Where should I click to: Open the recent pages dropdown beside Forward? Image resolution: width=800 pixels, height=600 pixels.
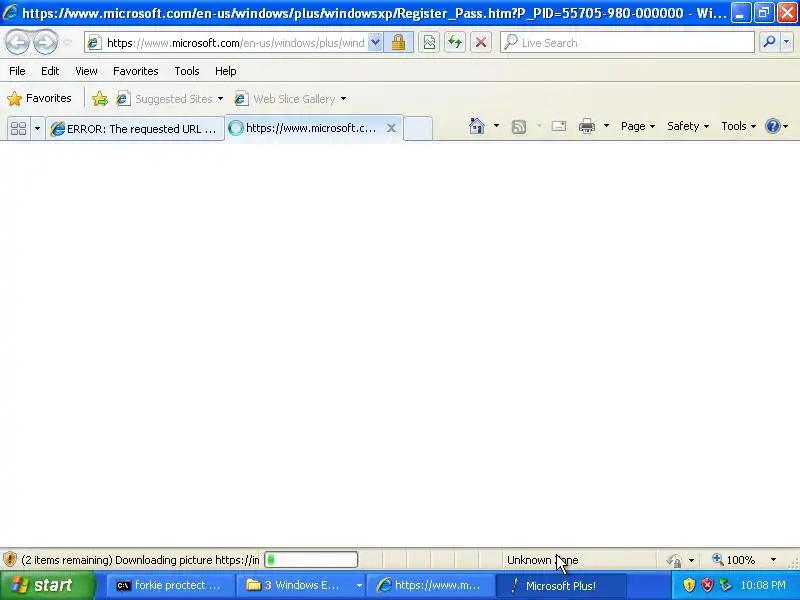[67, 43]
